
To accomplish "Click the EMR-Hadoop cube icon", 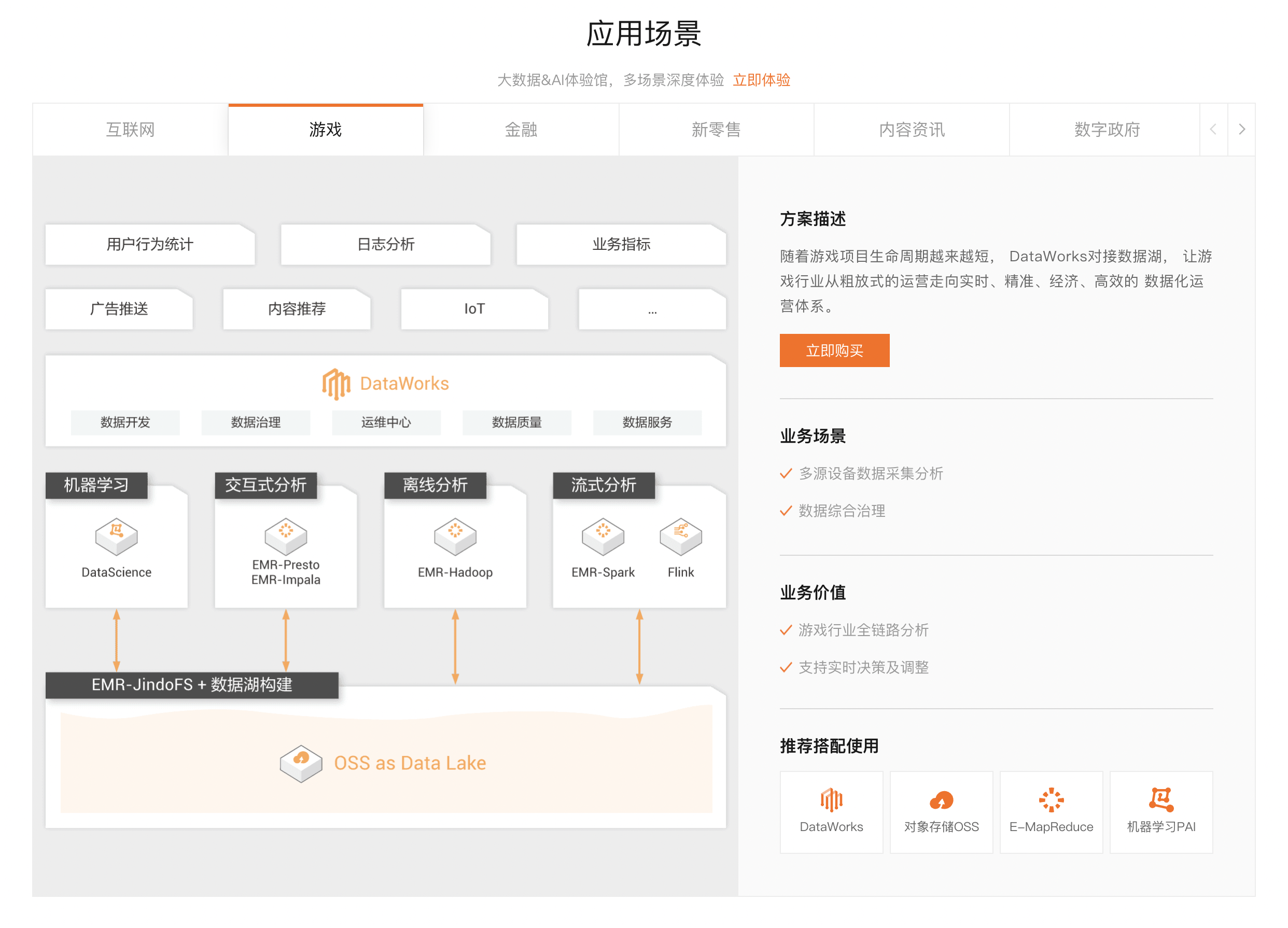I will (455, 536).
